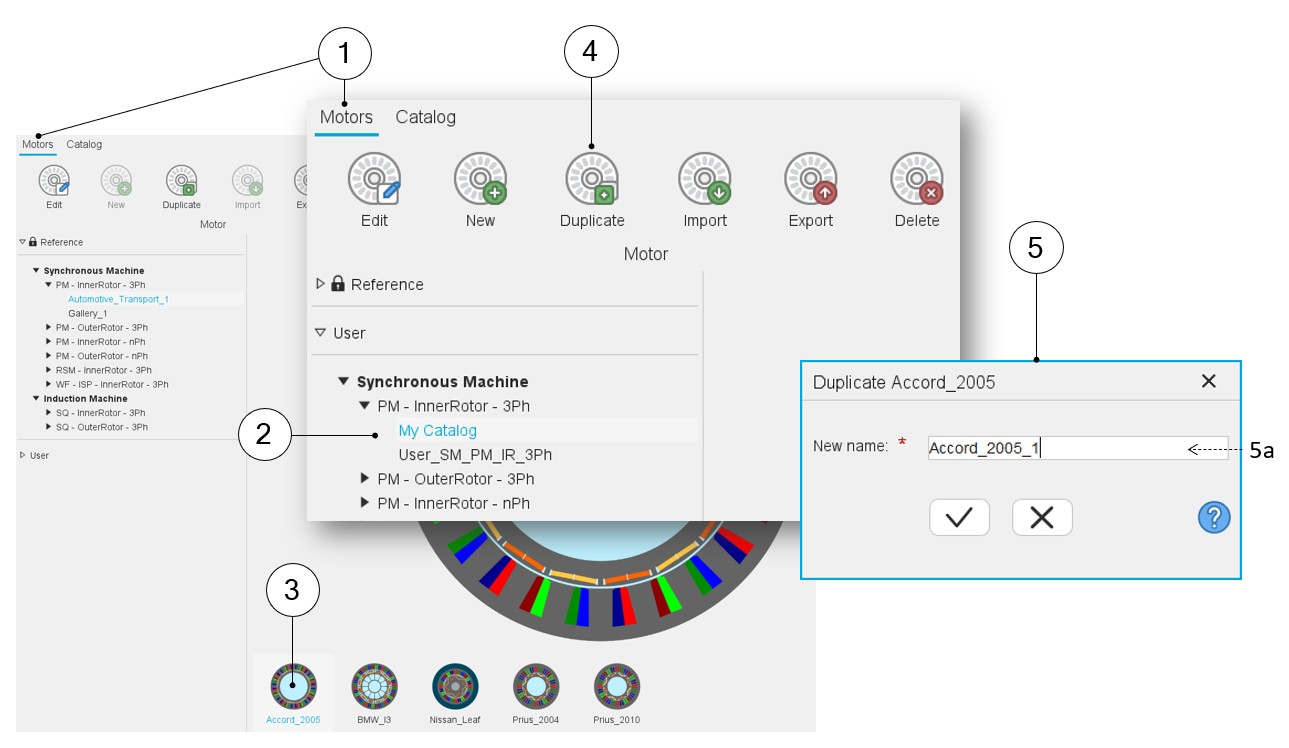The width and height of the screenshot is (1289, 748).
Task: Select the BMW_I3 motor thumbnail
Action: coord(374,686)
